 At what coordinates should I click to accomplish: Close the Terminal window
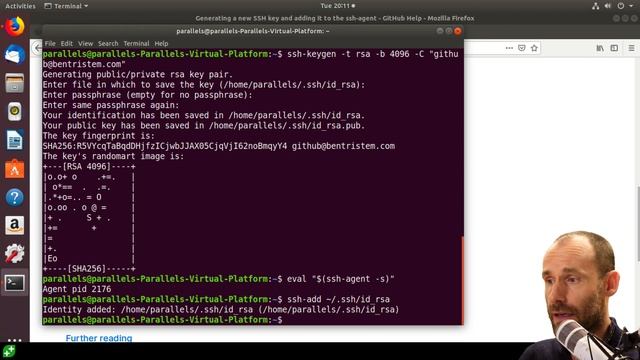pos(458,31)
